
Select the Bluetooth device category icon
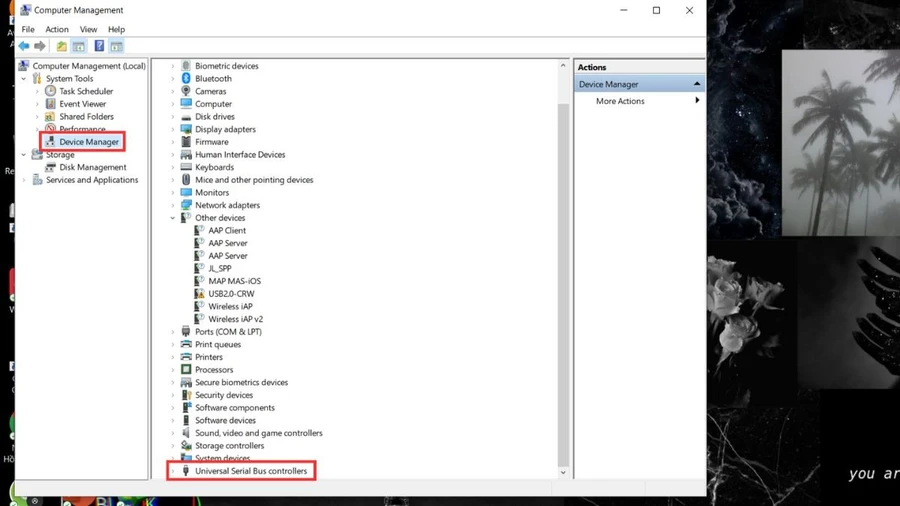pos(186,79)
